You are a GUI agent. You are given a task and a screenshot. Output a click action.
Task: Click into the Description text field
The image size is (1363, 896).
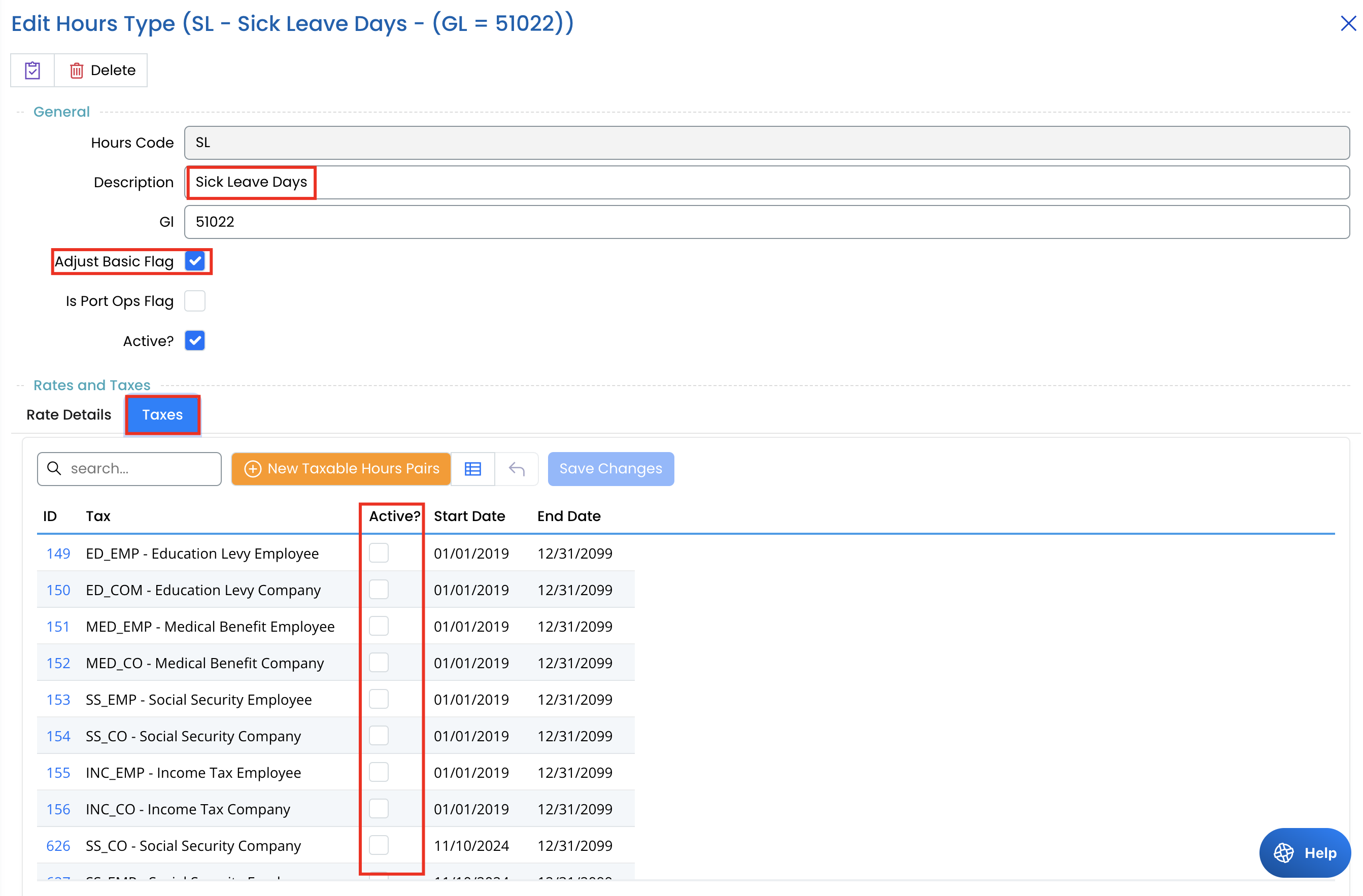click(x=767, y=182)
